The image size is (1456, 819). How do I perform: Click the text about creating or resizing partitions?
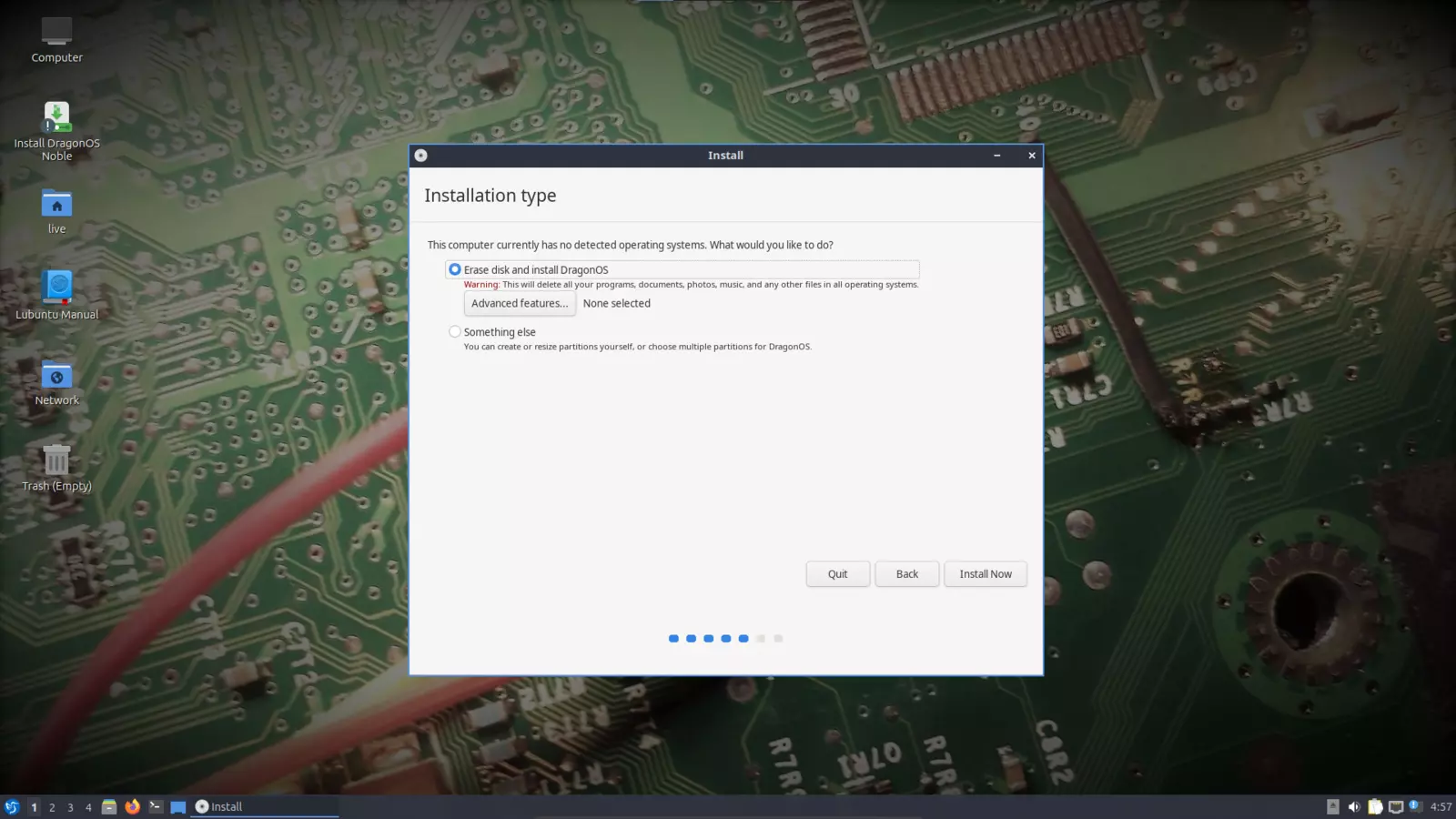[638, 347]
